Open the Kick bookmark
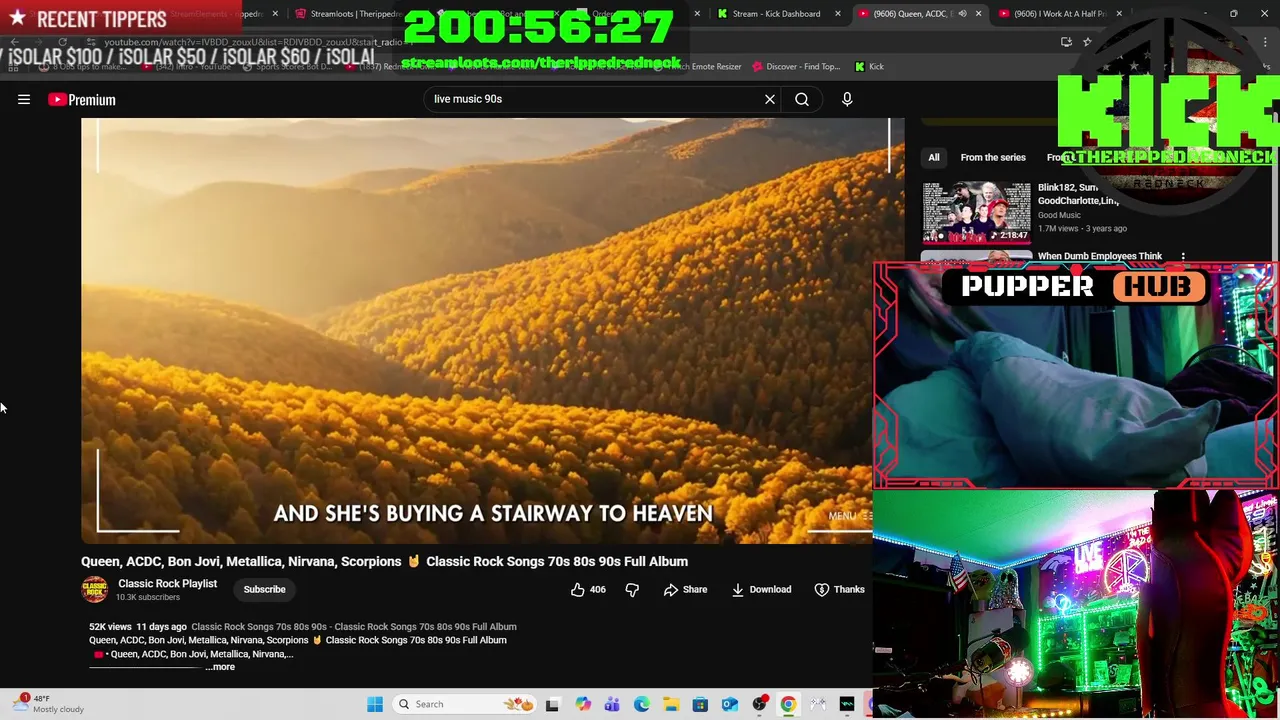Screen dimensions: 1280x720 869,66
